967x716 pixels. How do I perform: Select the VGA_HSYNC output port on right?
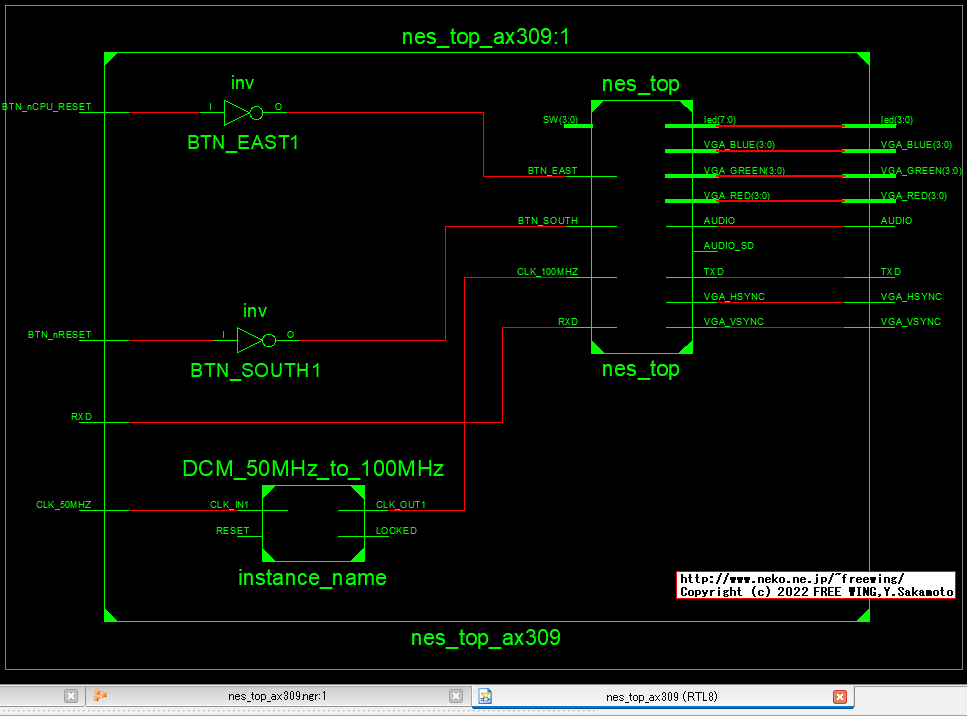(x=910, y=297)
